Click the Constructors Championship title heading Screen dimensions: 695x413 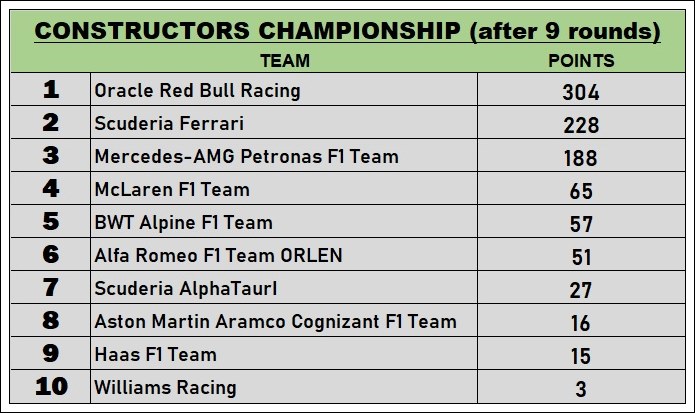point(348,32)
